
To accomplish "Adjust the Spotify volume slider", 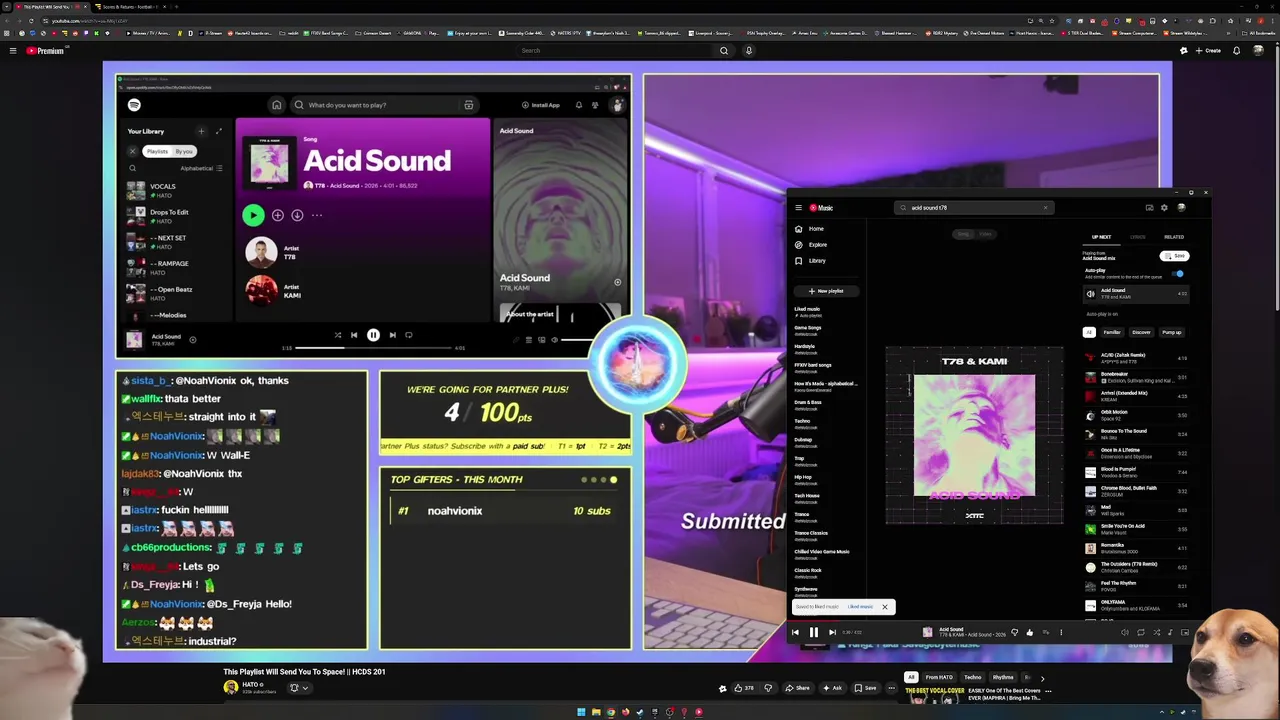I will 575,340.
